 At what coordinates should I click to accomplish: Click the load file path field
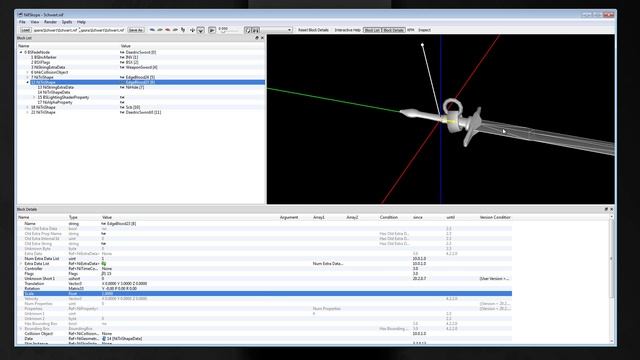(x=55, y=30)
